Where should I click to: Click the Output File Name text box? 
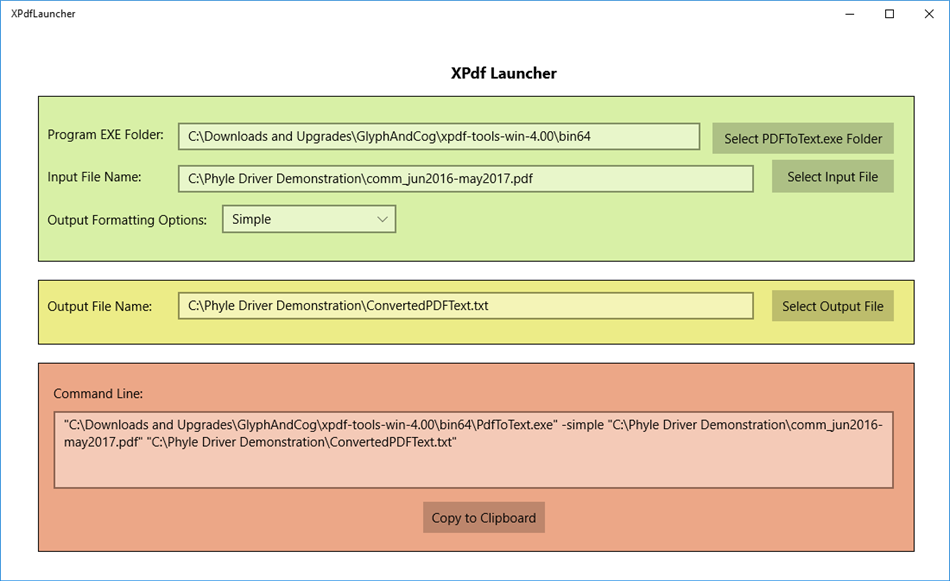pos(466,306)
